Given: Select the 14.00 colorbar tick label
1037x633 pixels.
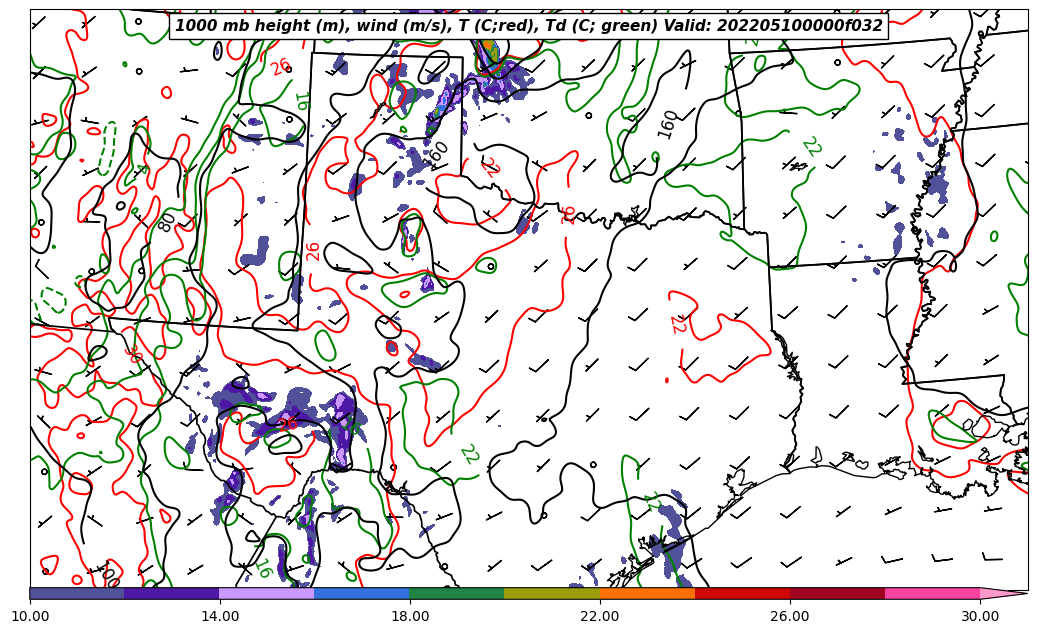Looking at the screenshot, I should coord(220,617).
